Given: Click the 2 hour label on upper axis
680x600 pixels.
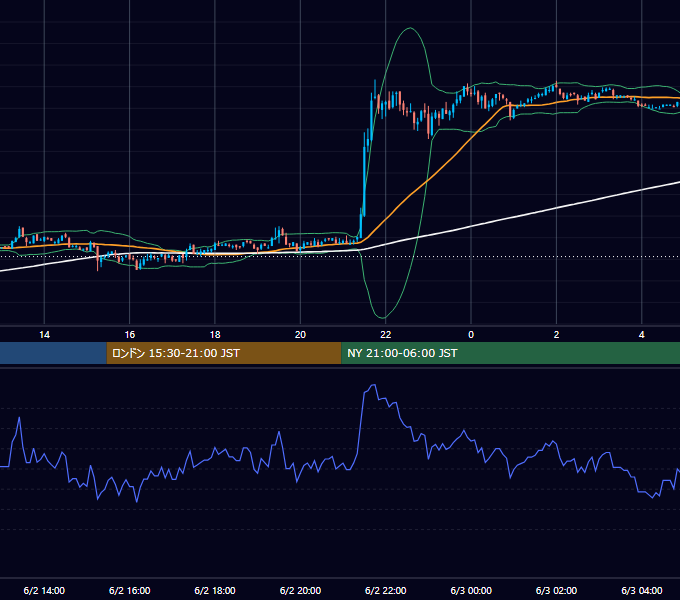Looking at the screenshot, I should 556,335.
